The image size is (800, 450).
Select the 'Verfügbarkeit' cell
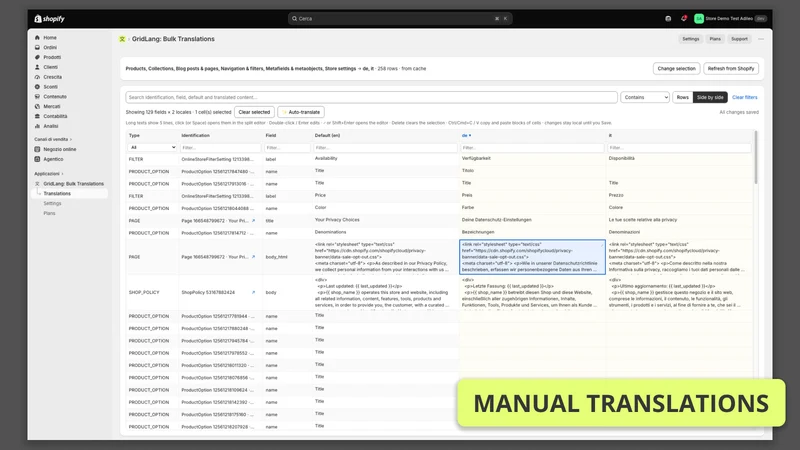tap(532, 159)
